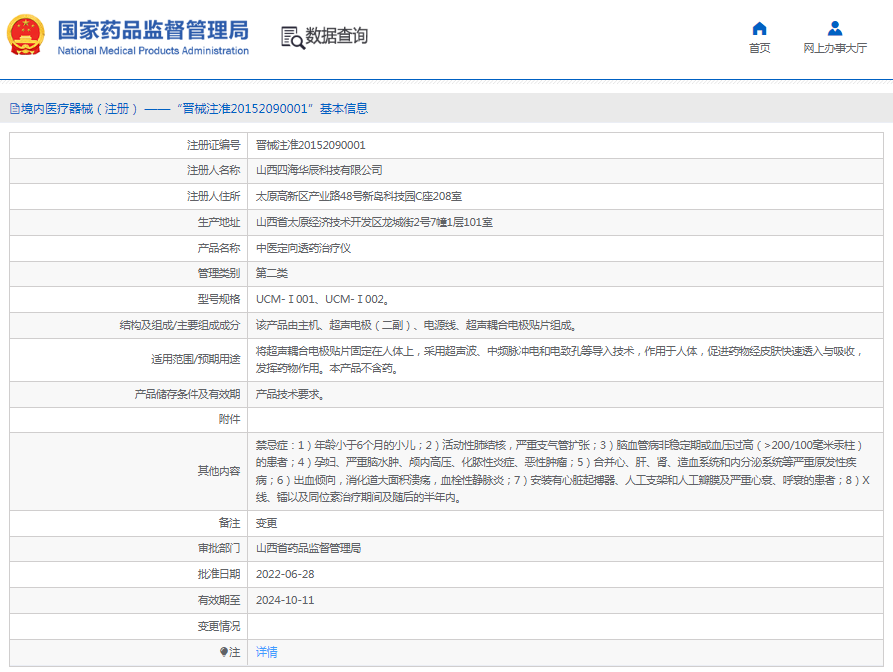Click the 数据查询 magnifier icon
893x672 pixels.
tap(292, 37)
